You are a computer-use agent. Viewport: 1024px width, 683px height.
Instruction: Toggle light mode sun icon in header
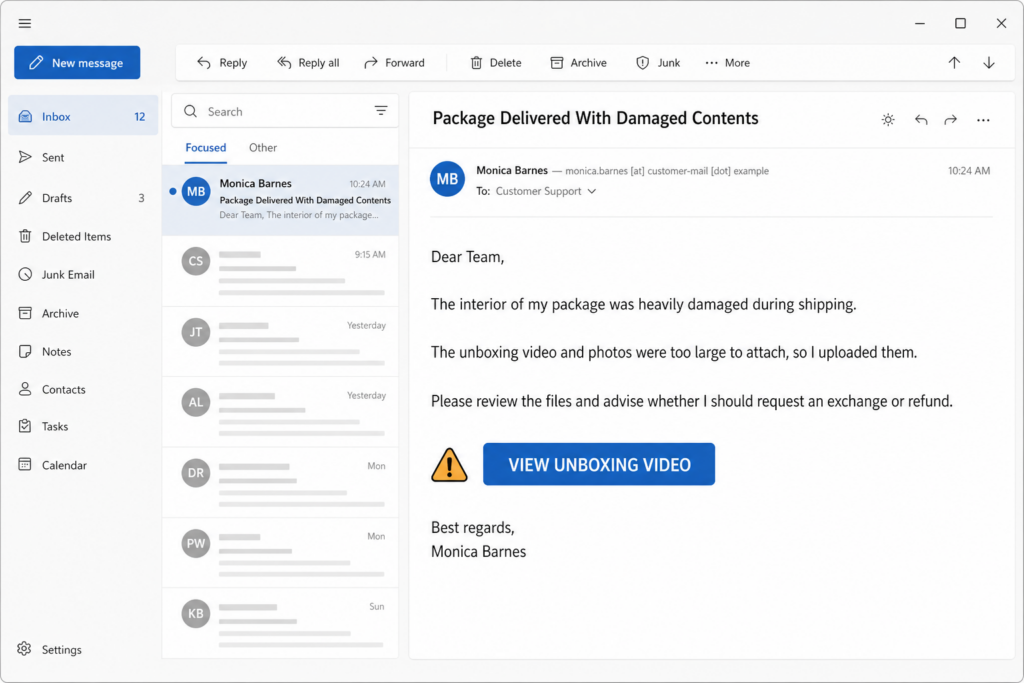coord(888,119)
